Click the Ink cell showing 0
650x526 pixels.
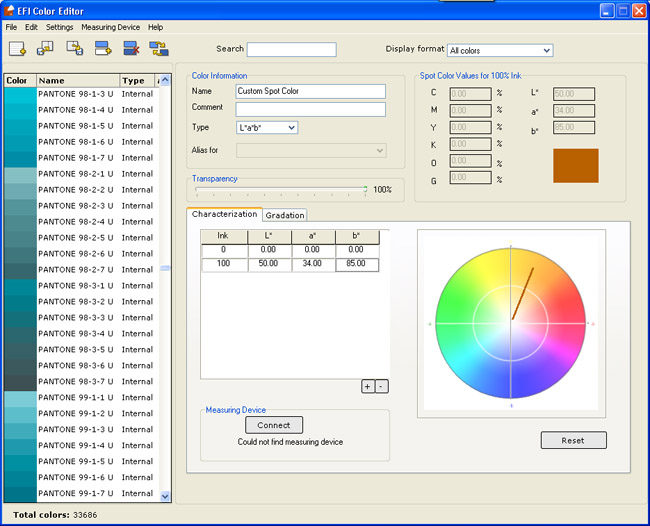224,250
